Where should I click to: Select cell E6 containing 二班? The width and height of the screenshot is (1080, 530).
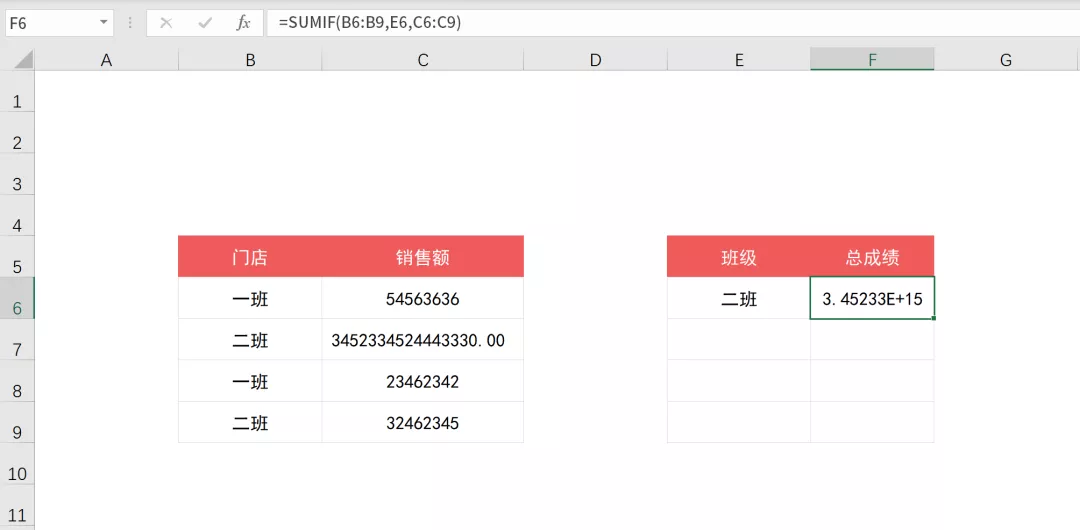[x=739, y=298]
